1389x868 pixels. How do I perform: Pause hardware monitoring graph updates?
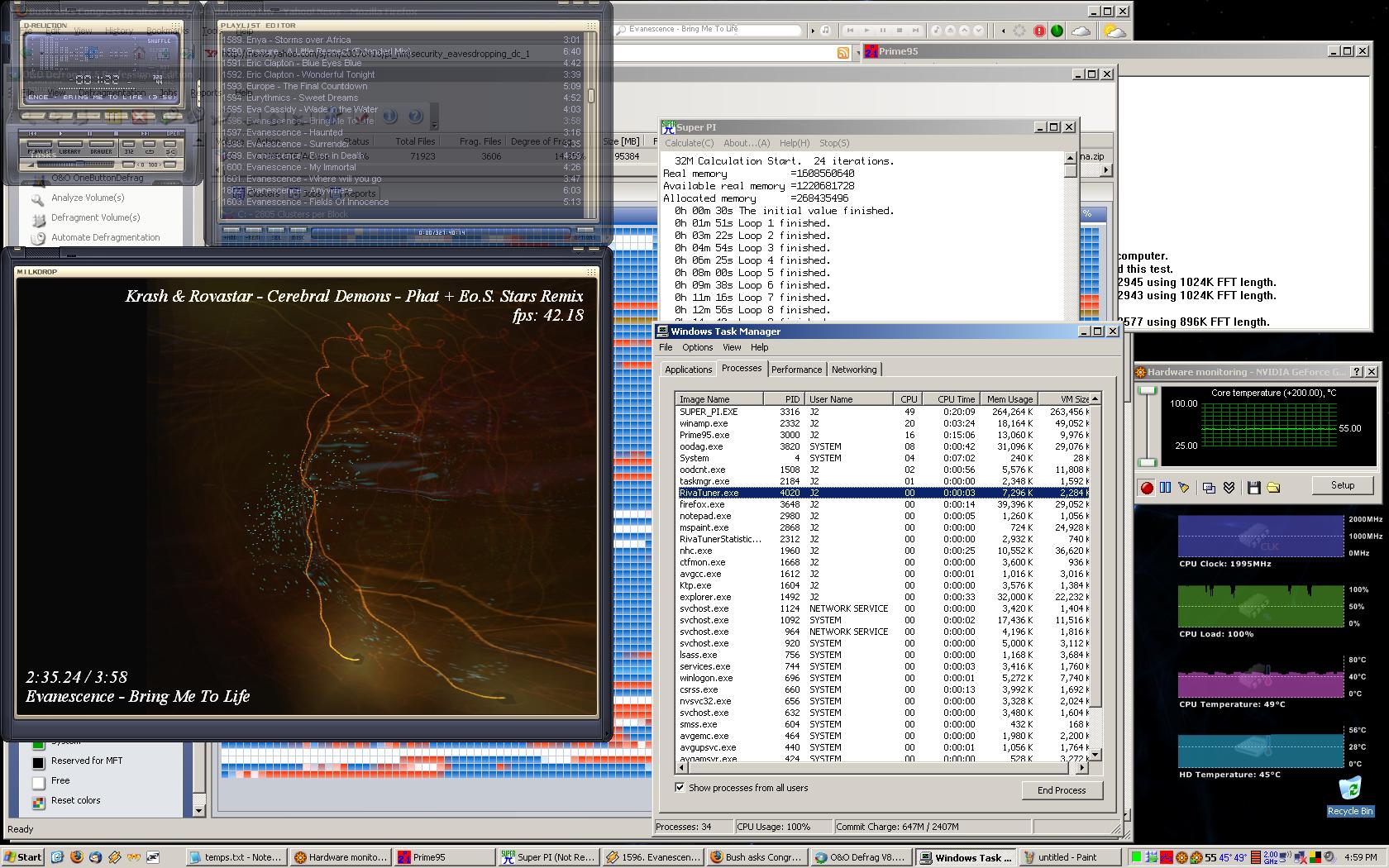click(x=1165, y=488)
